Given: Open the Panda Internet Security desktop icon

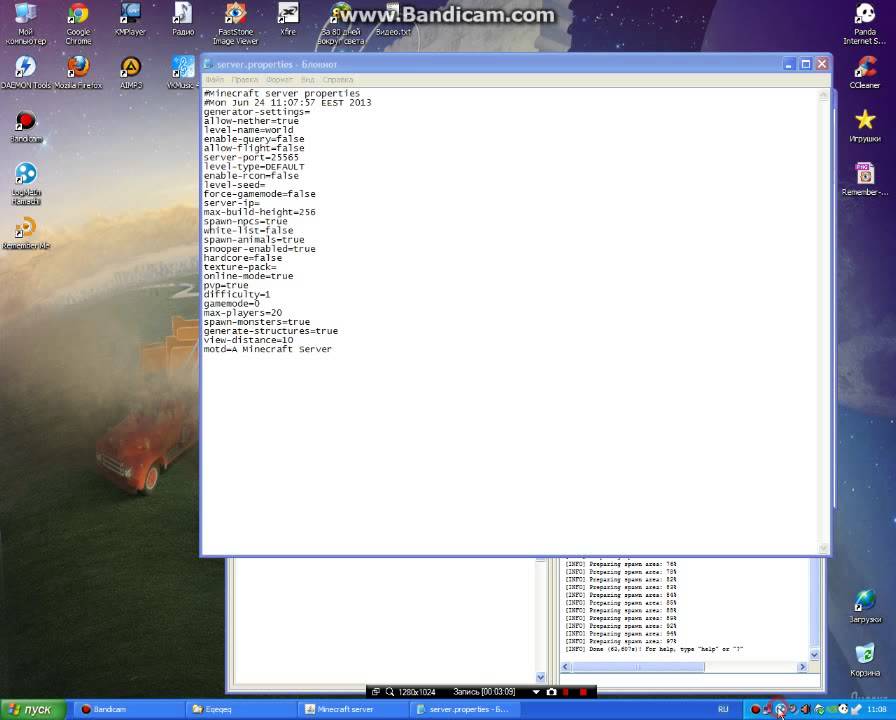Looking at the screenshot, I should [865, 23].
